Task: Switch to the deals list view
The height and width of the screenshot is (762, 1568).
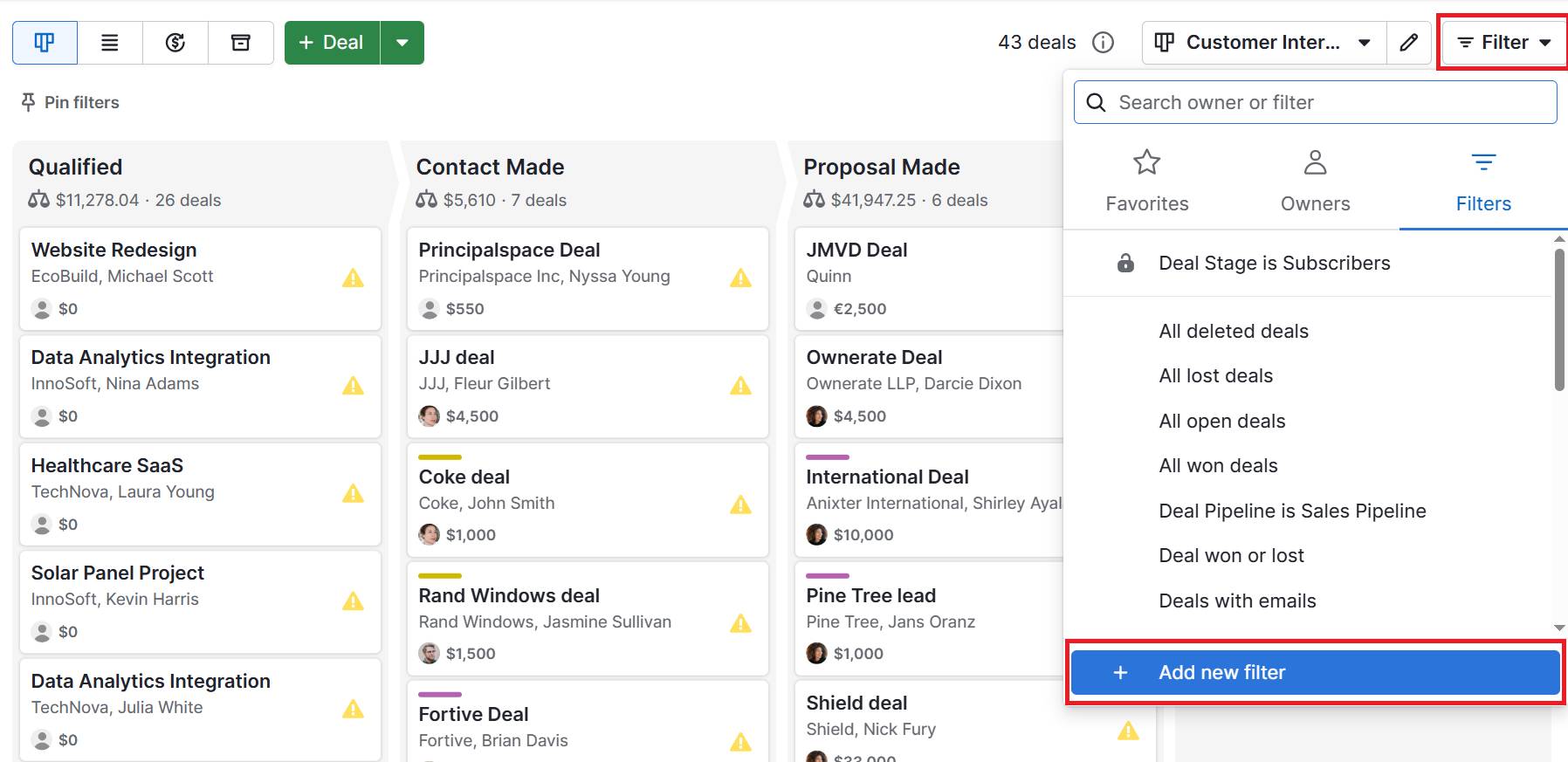Action: [x=110, y=43]
